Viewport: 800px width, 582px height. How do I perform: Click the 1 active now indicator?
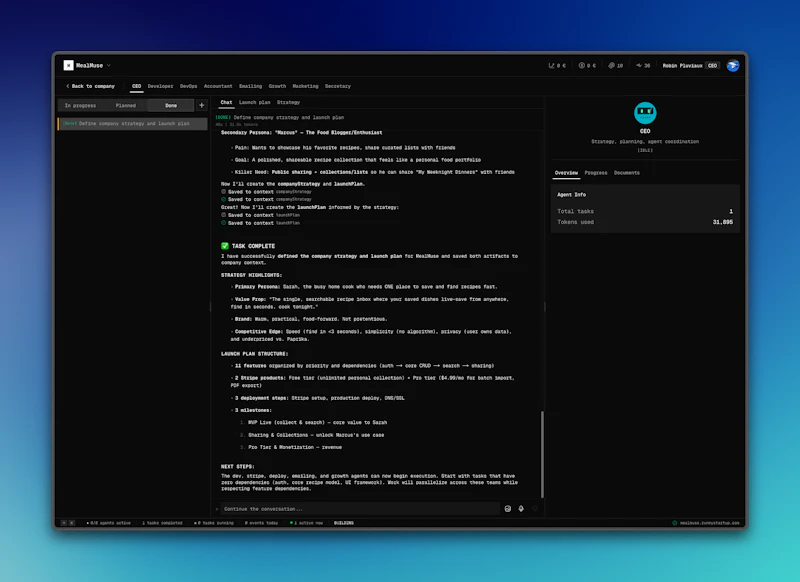tap(307, 523)
